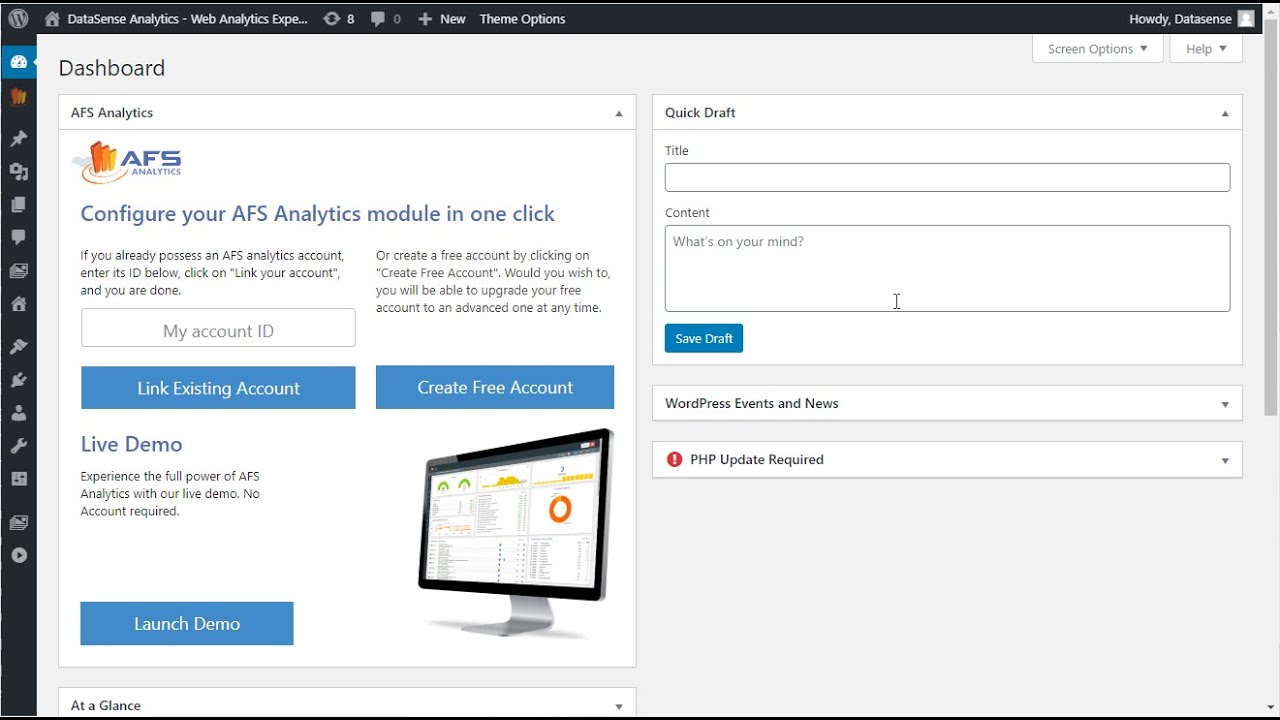Open Comments speech bubble in sidebar
Image resolution: width=1280 pixels, height=720 pixels.
18,237
